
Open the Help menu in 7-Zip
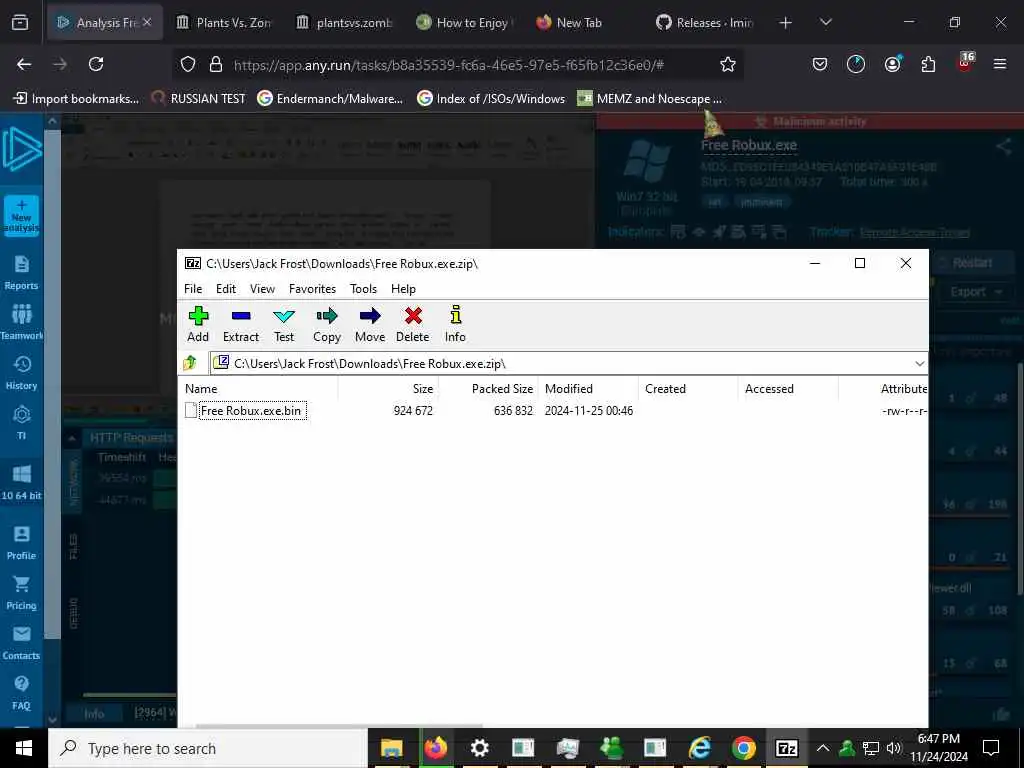403,289
